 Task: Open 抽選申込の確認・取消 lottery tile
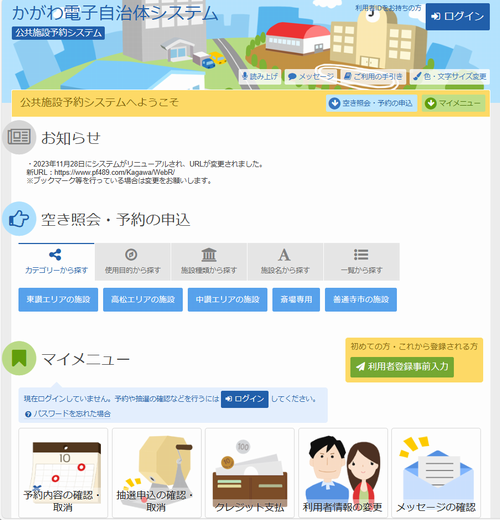point(157,473)
